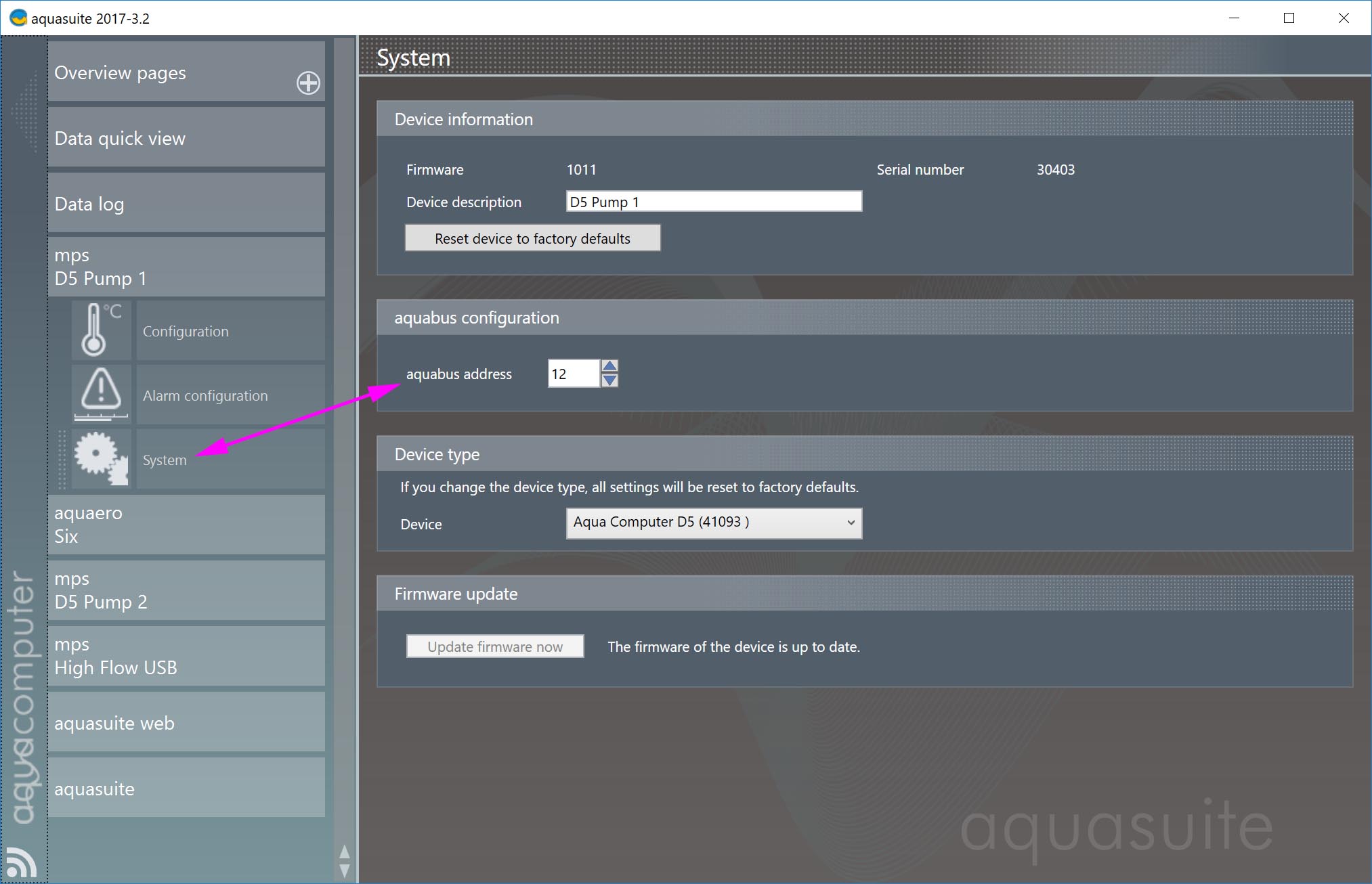The width and height of the screenshot is (1372, 884).
Task: Expand the aquaero Six device
Action: (186, 525)
